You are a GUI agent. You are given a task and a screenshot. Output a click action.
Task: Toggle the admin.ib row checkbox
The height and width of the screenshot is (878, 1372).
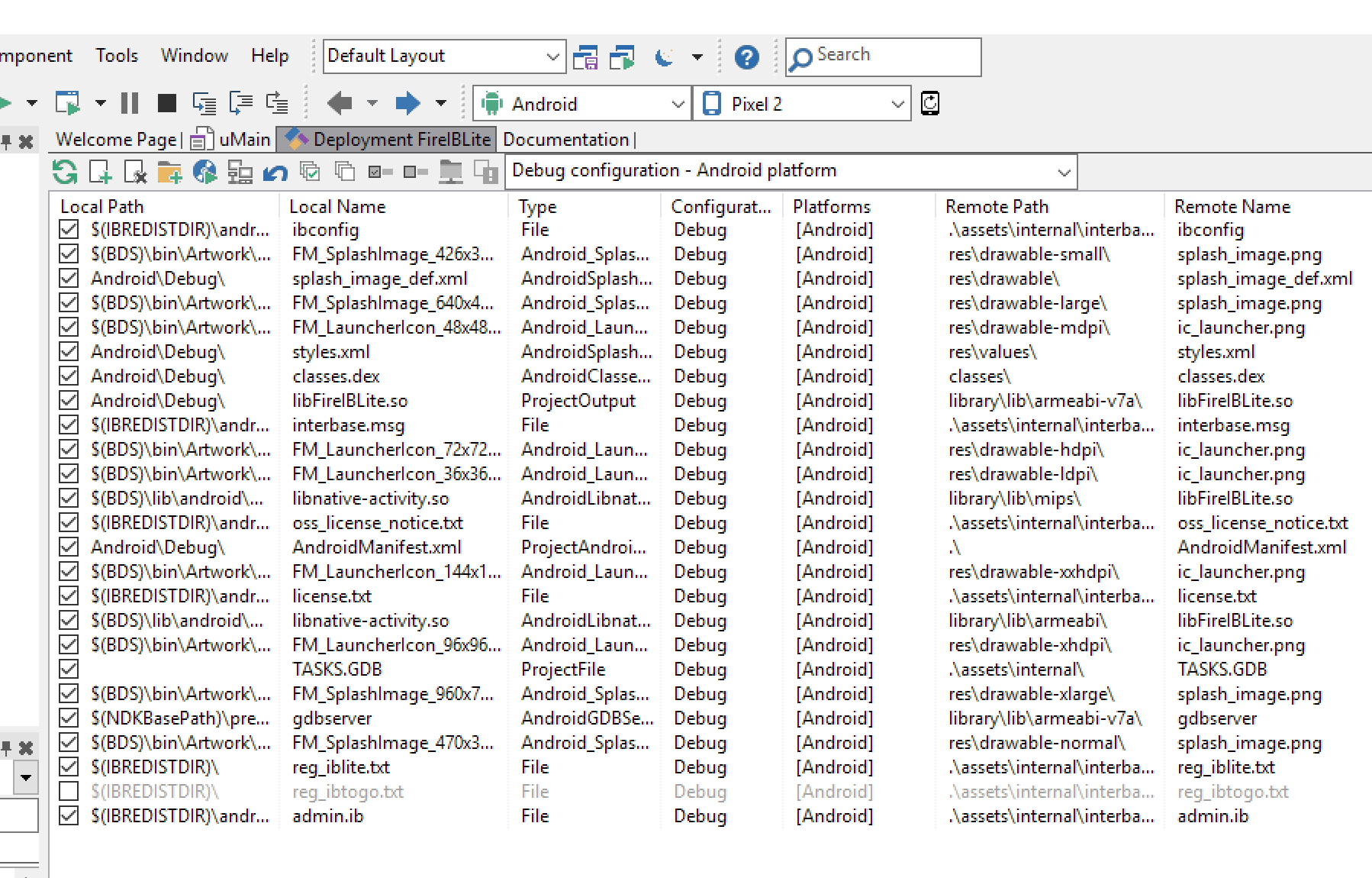tap(69, 815)
